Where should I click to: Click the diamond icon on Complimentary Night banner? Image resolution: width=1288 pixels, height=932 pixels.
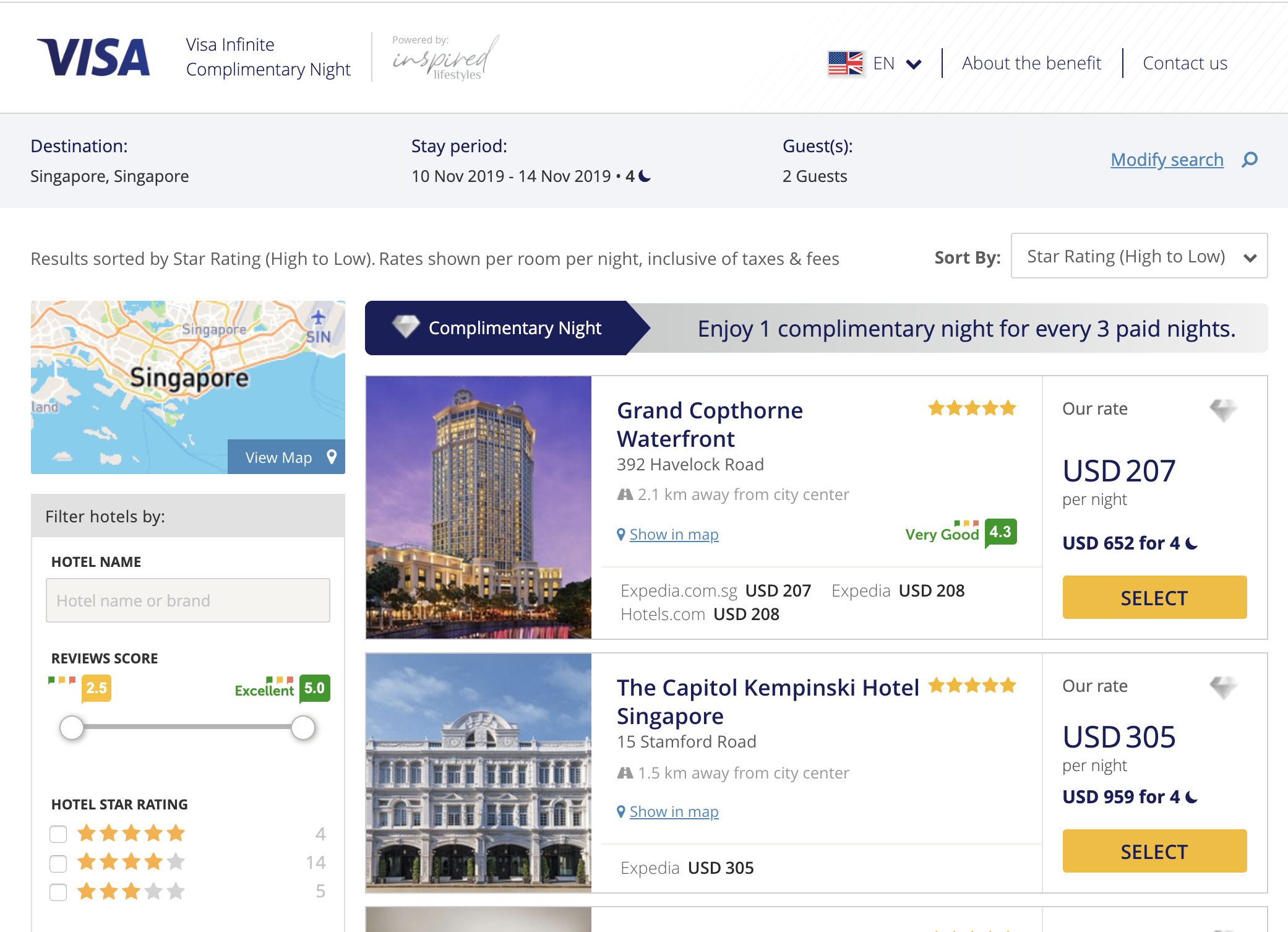point(406,327)
